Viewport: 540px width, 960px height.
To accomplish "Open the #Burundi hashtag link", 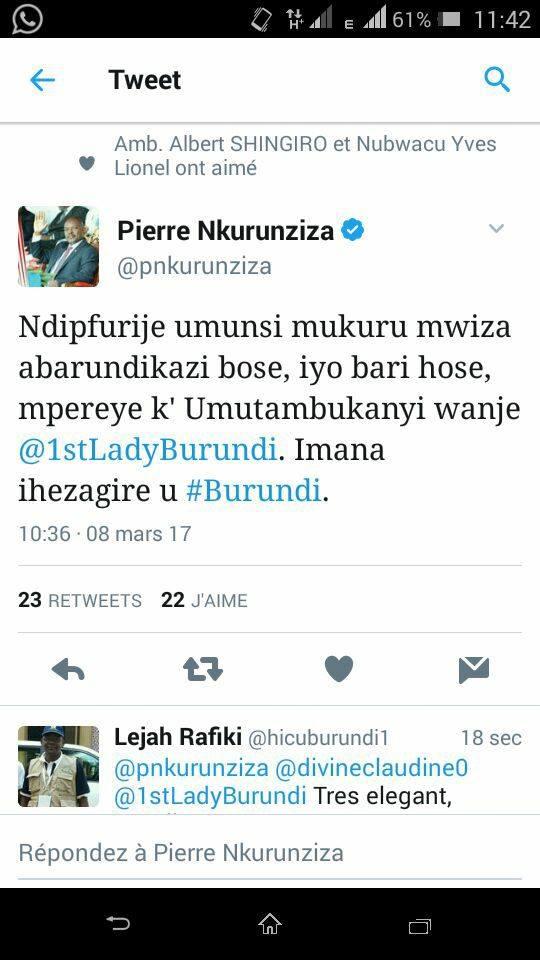I will click(253, 491).
